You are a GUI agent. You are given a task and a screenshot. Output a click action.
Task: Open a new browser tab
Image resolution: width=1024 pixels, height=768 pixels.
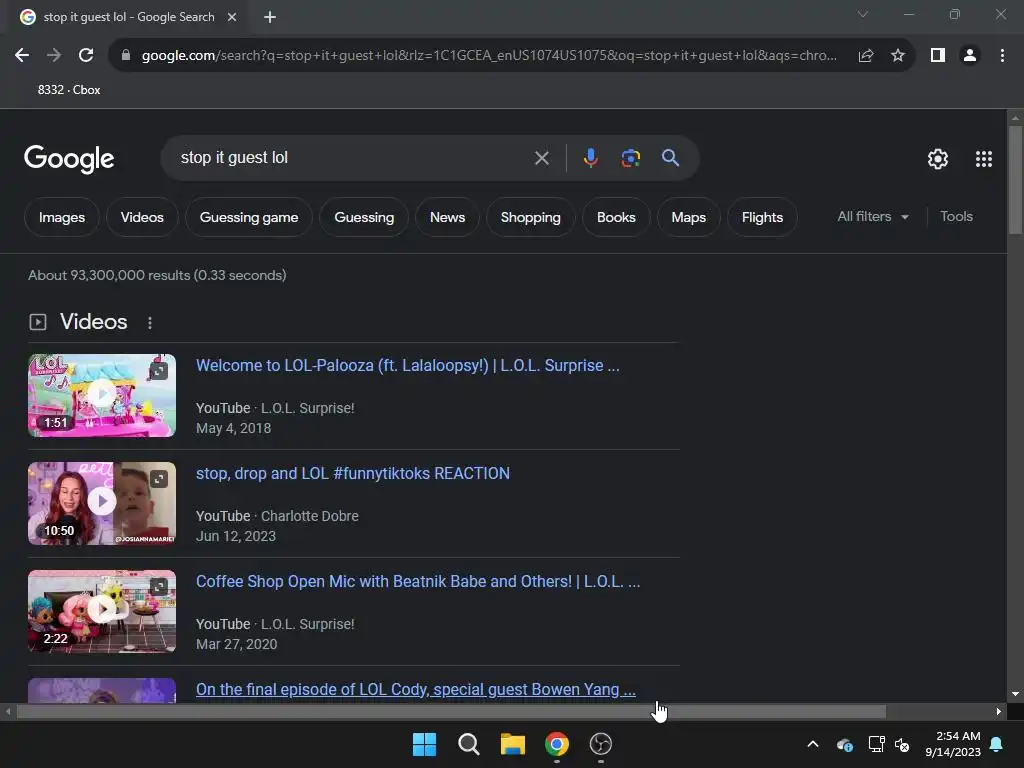270,17
